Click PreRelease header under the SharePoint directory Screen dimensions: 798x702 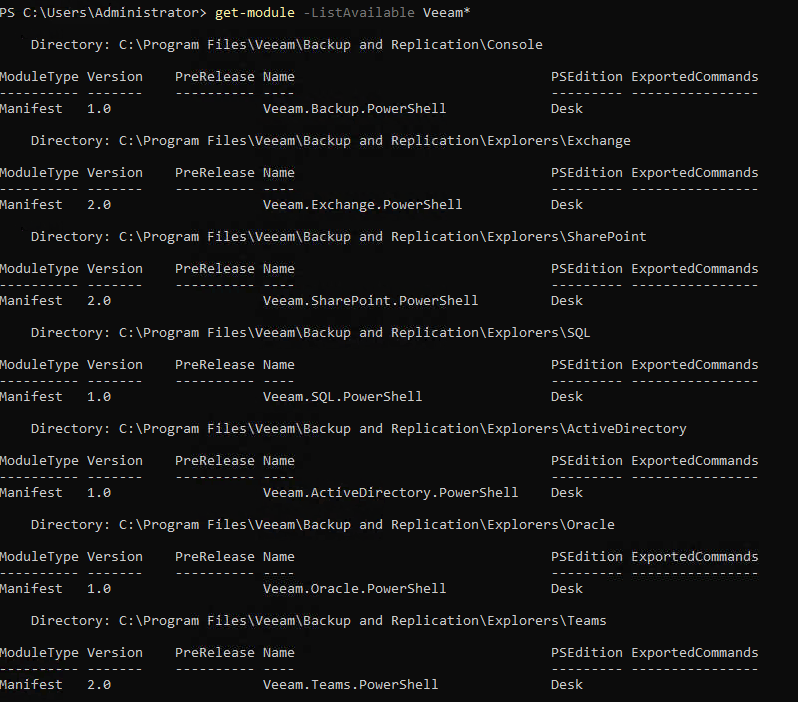[215, 269]
